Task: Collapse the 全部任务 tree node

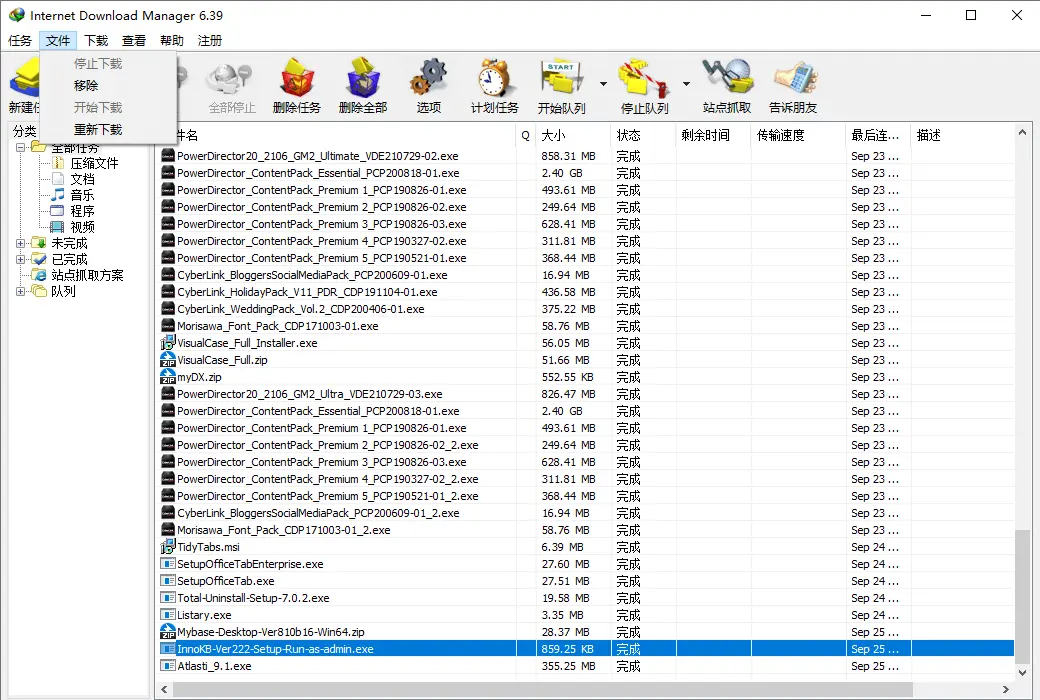Action: pos(21,147)
